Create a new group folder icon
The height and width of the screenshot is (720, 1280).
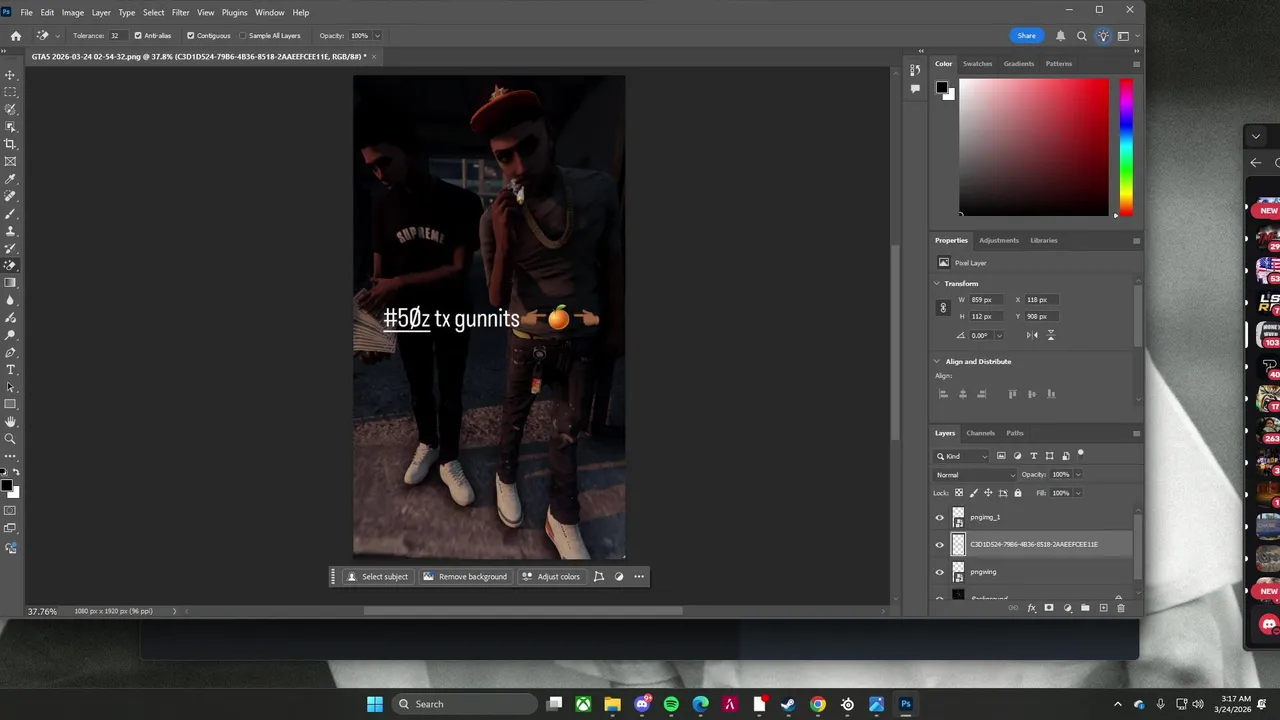pyautogui.click(x=1085, y=608)
